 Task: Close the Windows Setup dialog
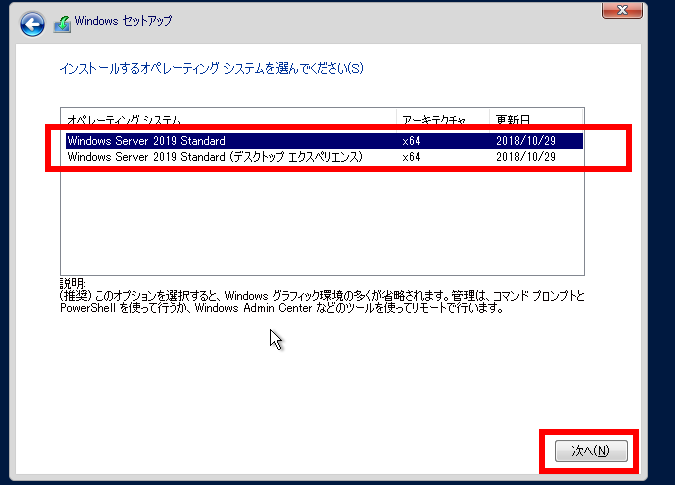pyautogui.click(x=622, y=10)
